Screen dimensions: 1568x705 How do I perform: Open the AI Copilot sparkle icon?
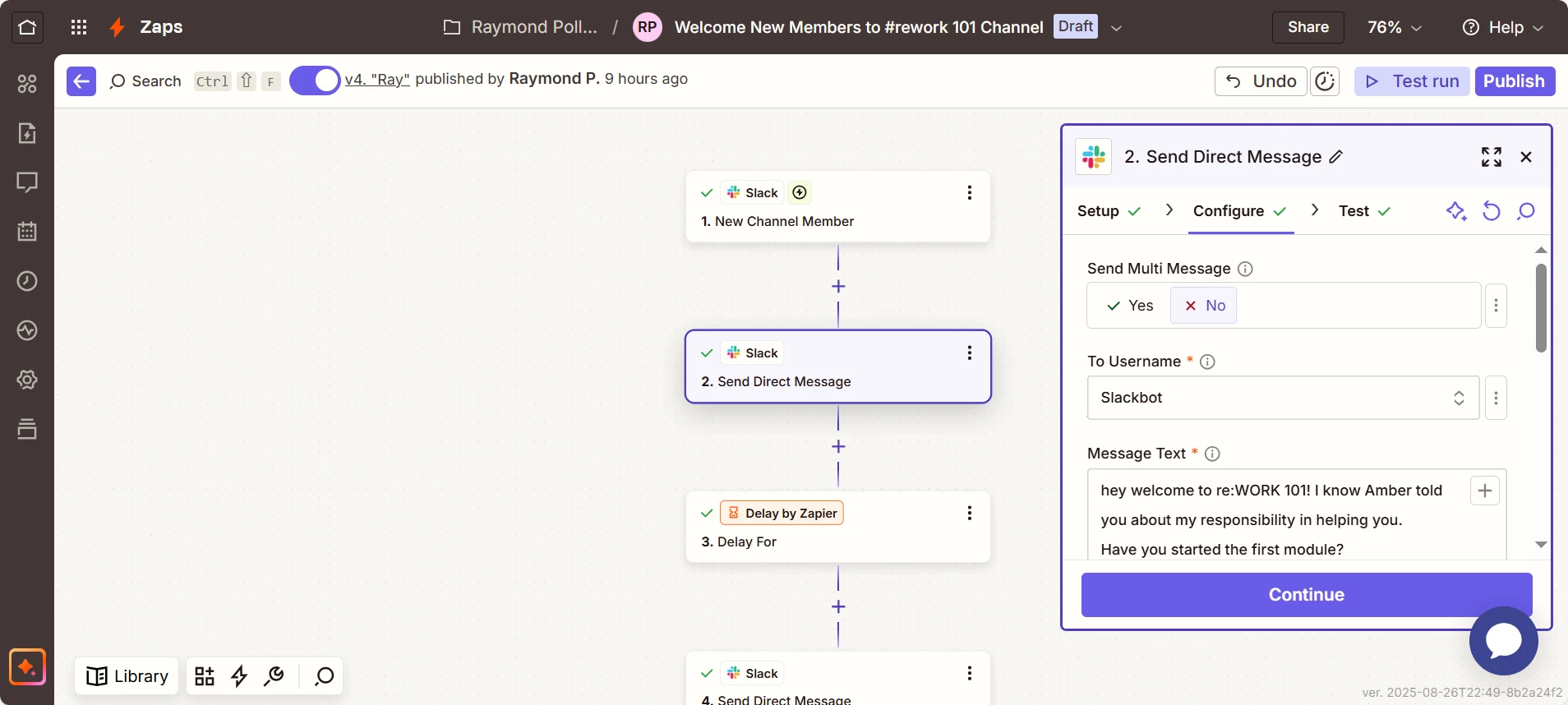pos(27,667)
